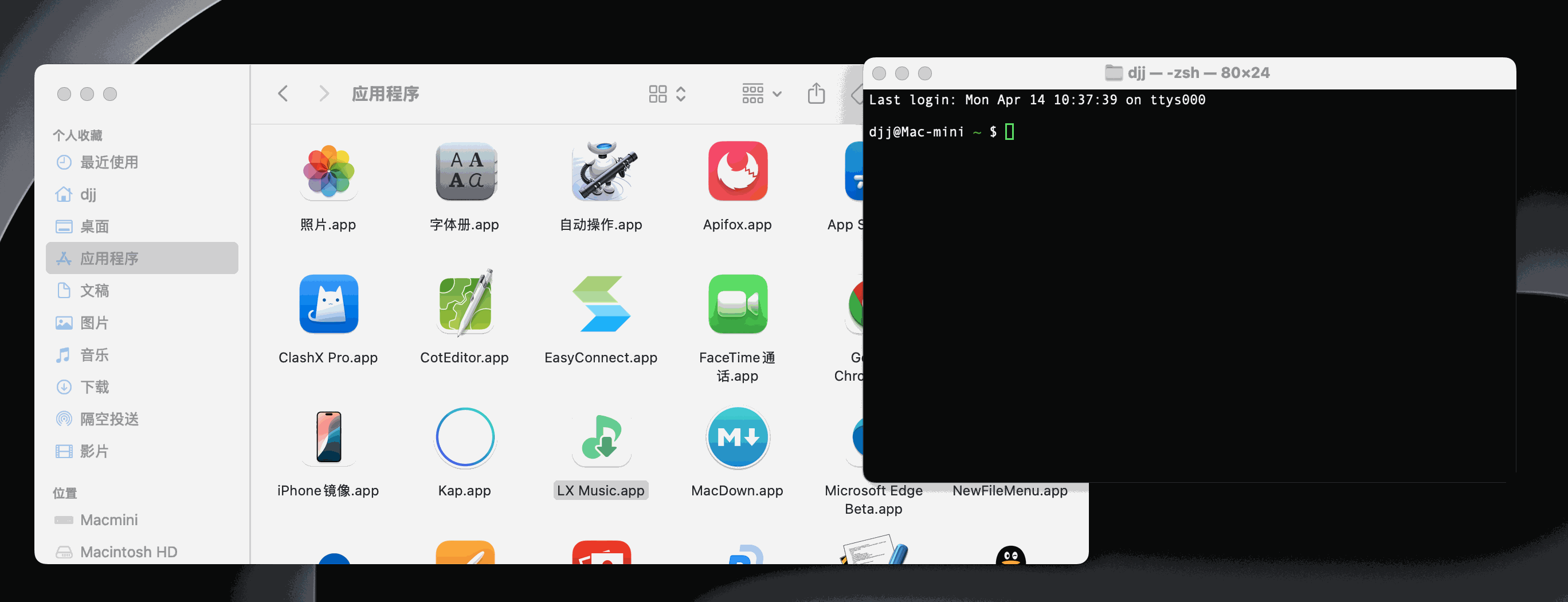Click the 照片.app file name label
Viewport: 1568px width, 602px height.
328,225
